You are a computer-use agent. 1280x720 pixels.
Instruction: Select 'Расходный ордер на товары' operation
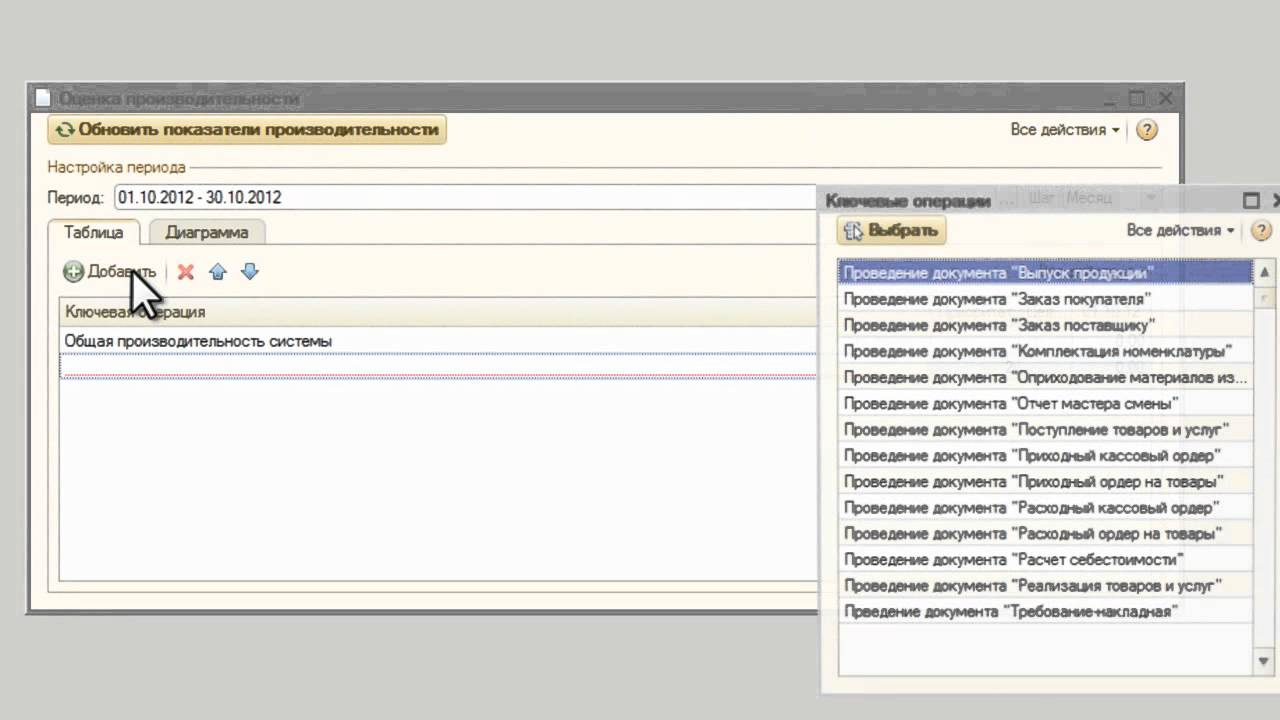click(x=1045, y=533)
